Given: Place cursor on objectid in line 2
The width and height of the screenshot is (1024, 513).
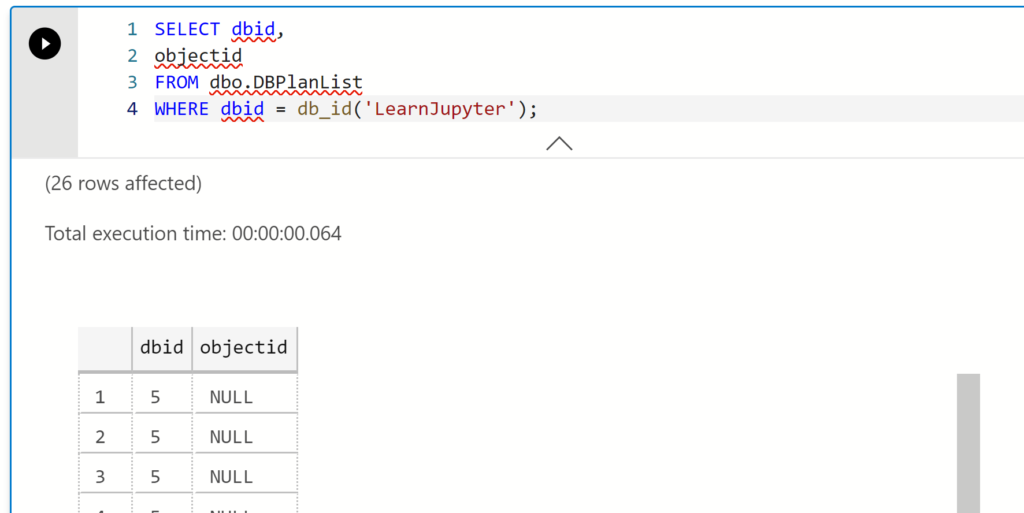Looking at the screenshot, I should point(199,57).
